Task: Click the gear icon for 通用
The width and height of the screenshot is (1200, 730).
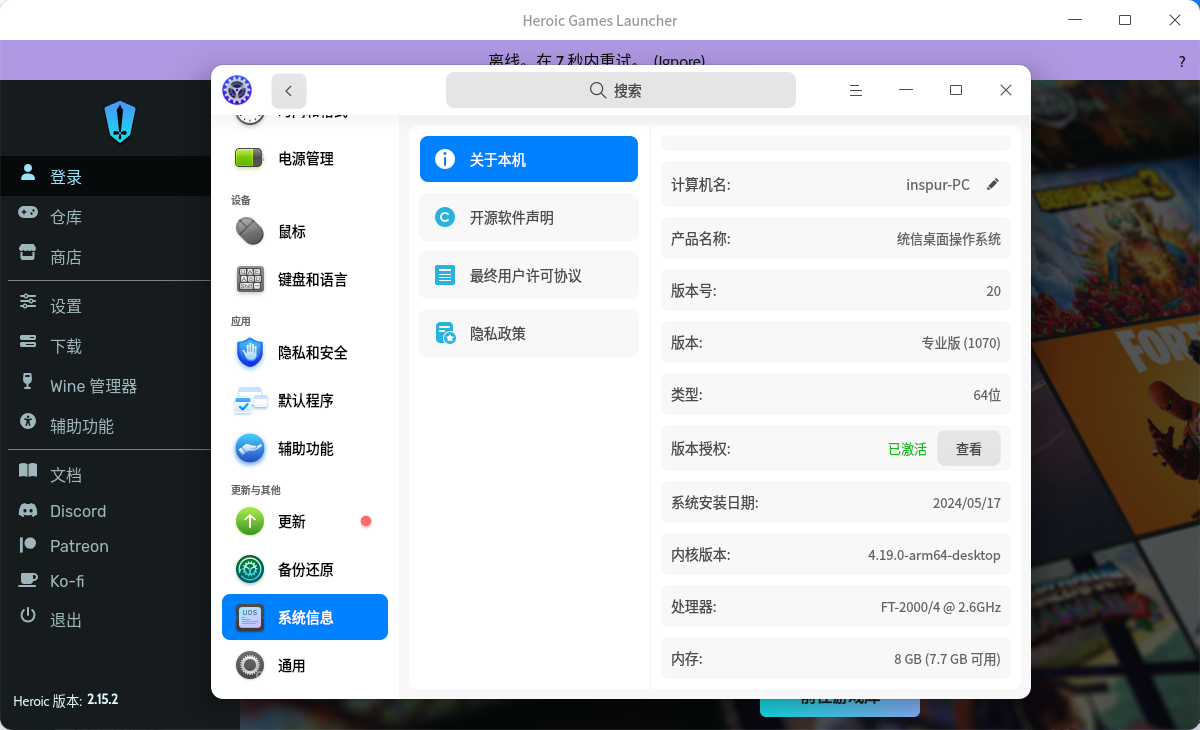Action: click(x=250, y=665)
